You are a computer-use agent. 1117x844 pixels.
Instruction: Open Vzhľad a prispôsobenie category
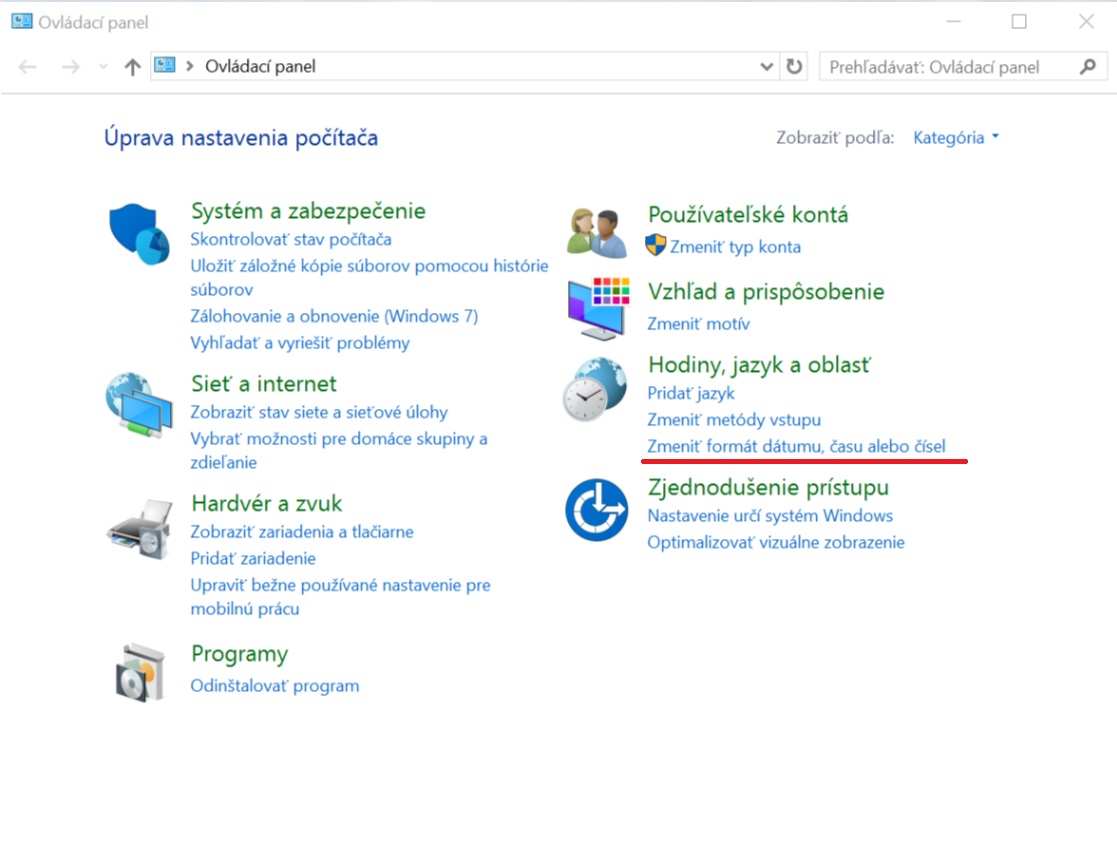766,292
